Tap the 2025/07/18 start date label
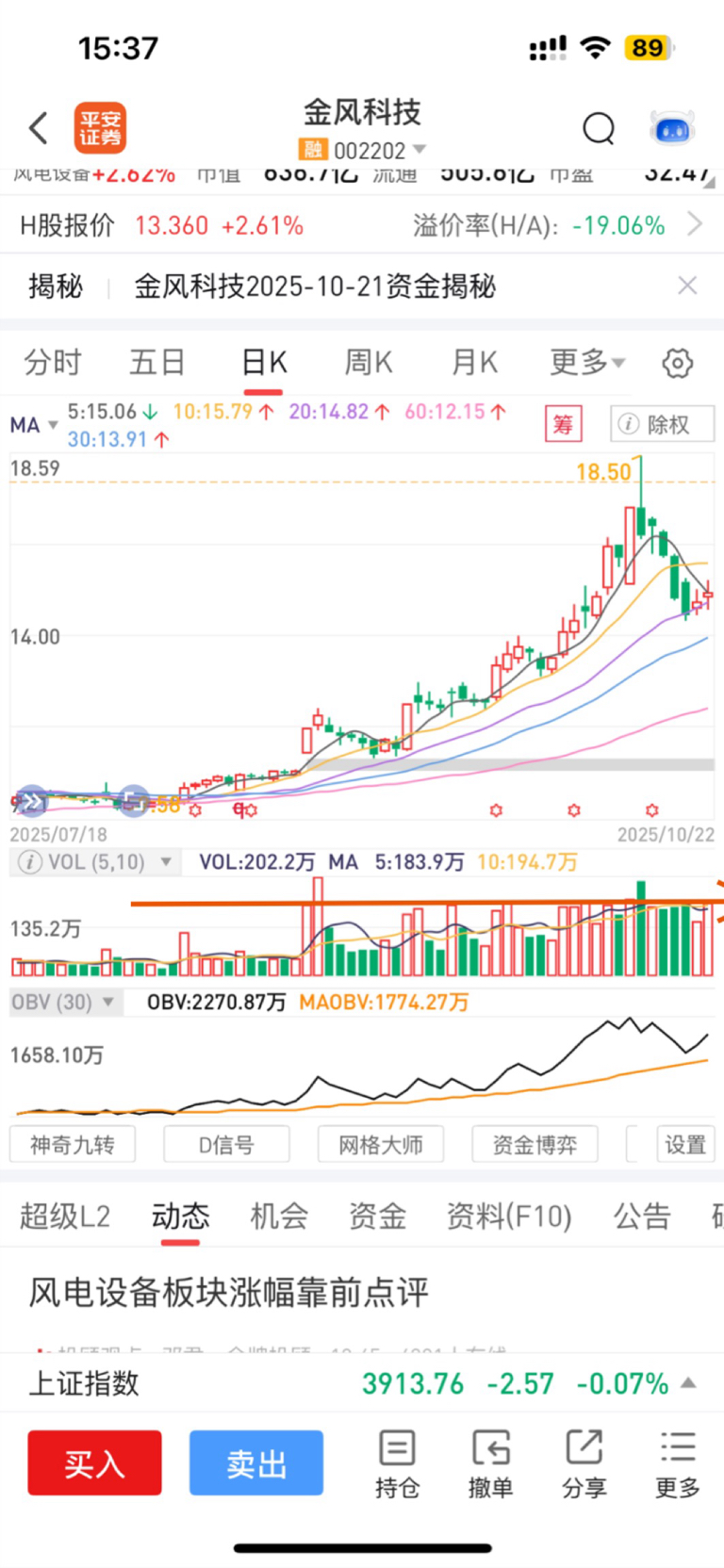This screenshot has width=724, height=1568. click(x=58, y=834)
